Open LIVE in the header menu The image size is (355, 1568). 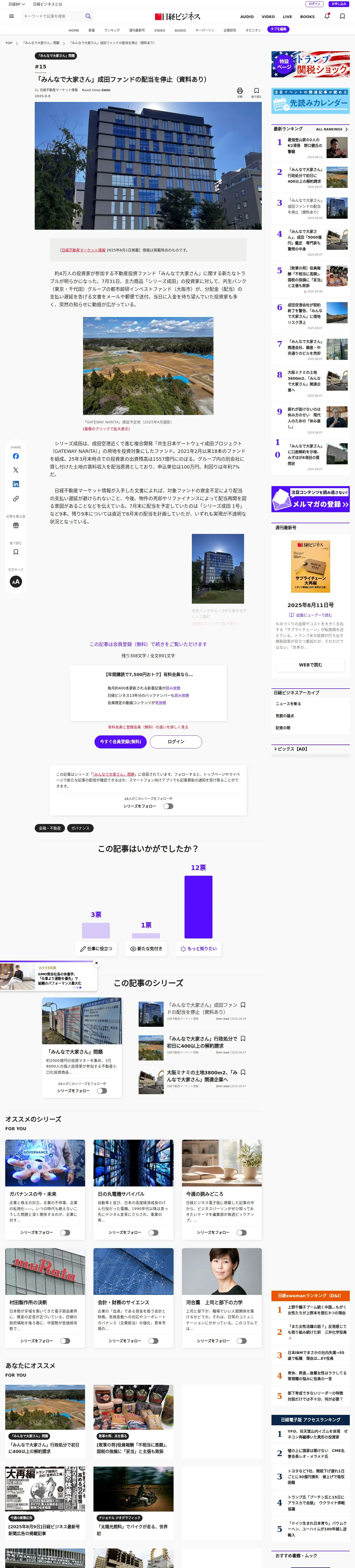[288, 16]
